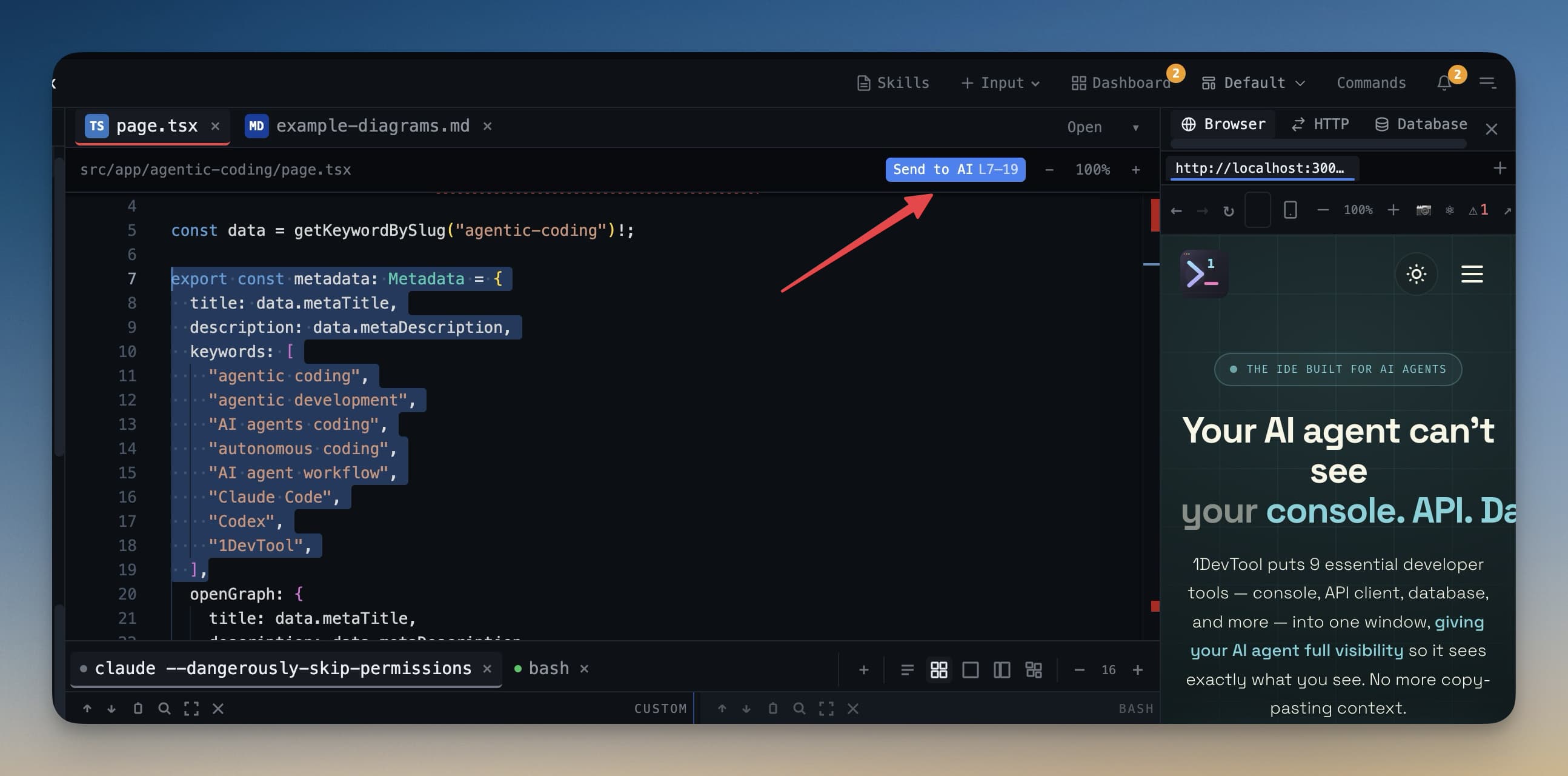Click the localhost:3000 address bar
Image resolution: width=1568 pixels, height=776 pixels.
pyautogui.click(x=1264, y=168)
